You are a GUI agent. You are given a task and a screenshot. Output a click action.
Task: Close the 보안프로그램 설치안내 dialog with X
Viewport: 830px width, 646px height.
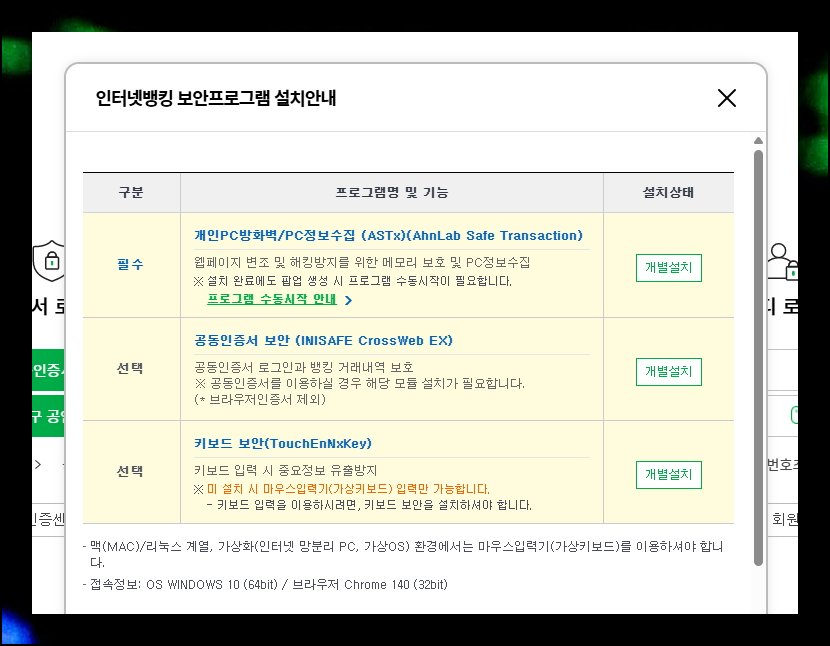tap(726, 98)
